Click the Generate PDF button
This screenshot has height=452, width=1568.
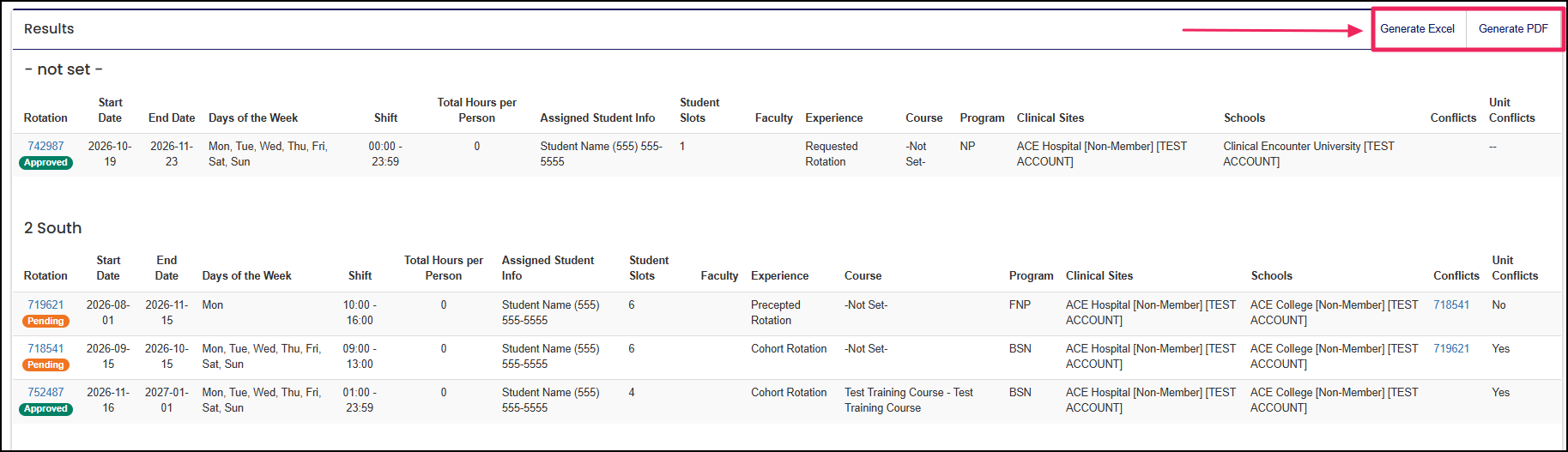(1513, 29)
